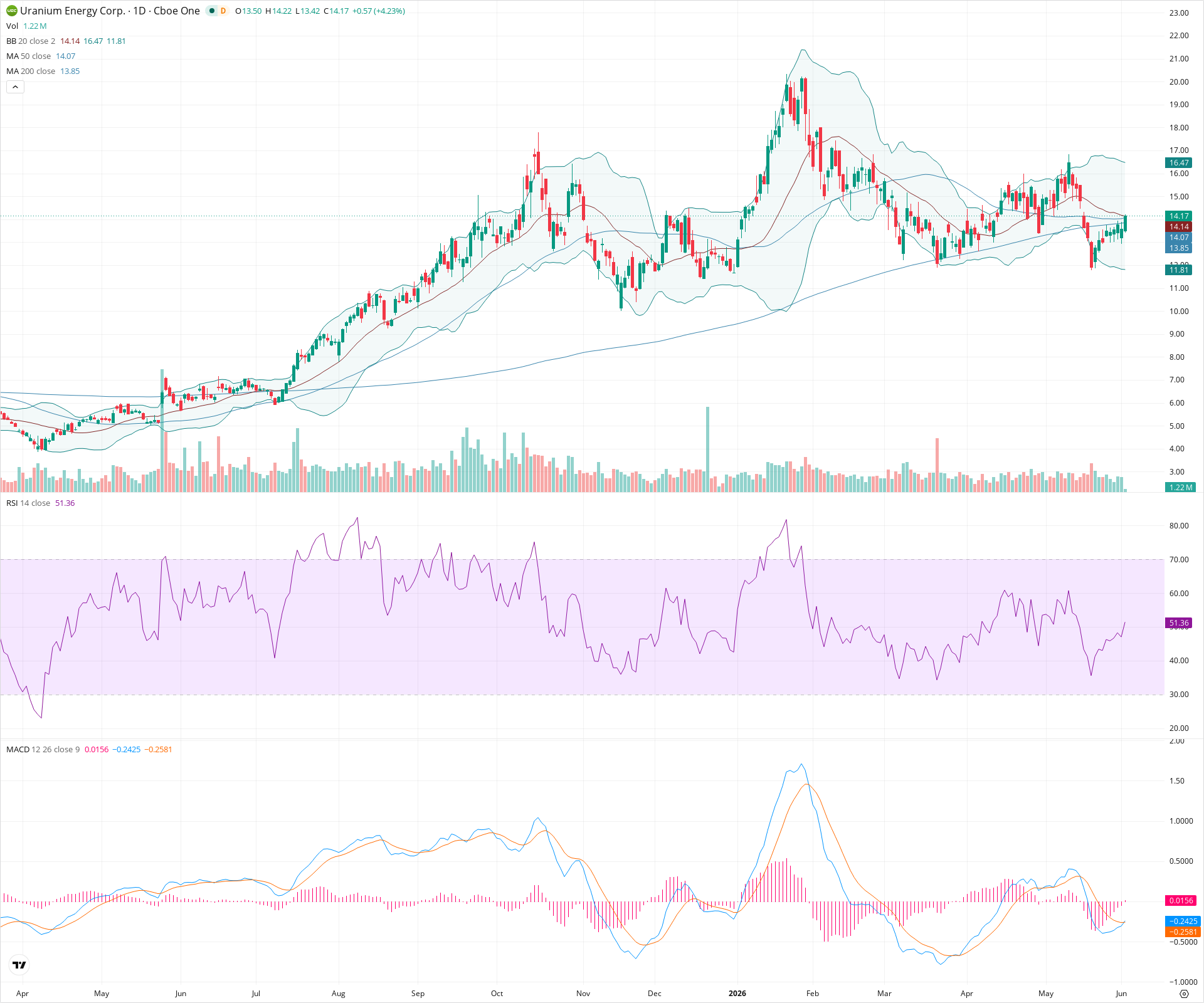1204x1003 pixels.
Task: Click the 1.22 M volume axis tag
Action: (1181, 487)
